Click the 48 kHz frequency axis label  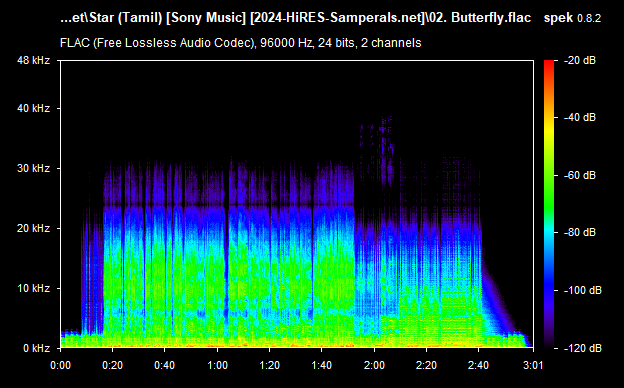33,60
